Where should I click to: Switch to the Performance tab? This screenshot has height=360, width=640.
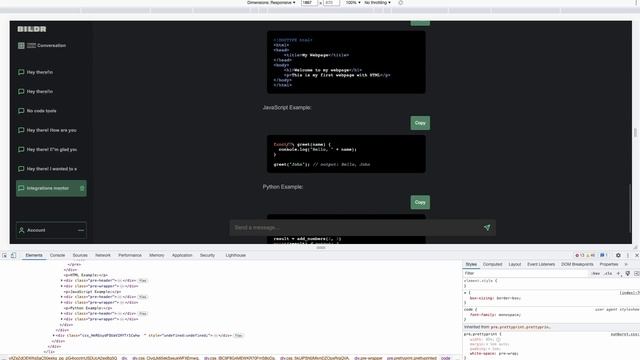(130, 255)
